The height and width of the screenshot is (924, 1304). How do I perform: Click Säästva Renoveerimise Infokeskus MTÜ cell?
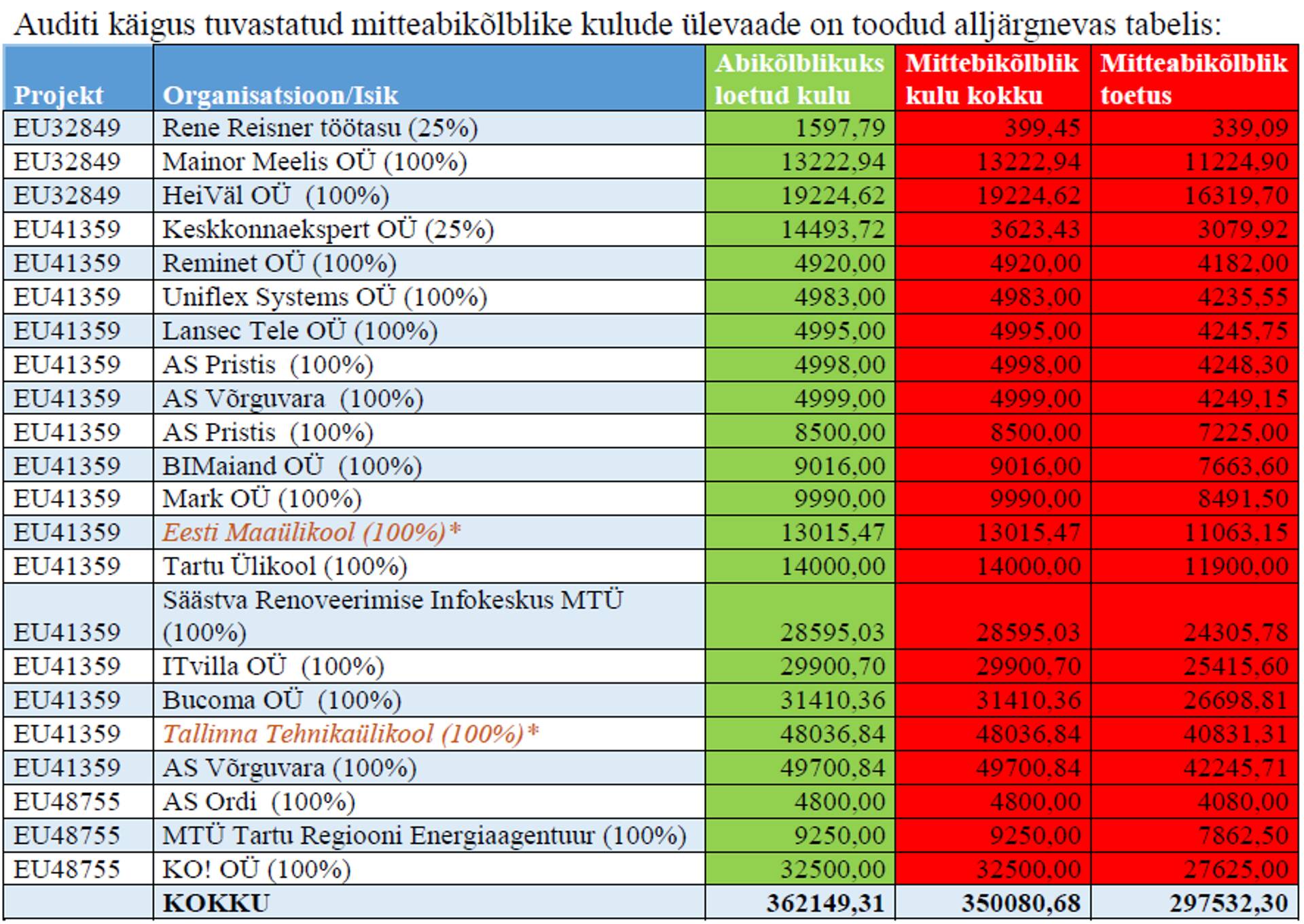coord(393,600)
